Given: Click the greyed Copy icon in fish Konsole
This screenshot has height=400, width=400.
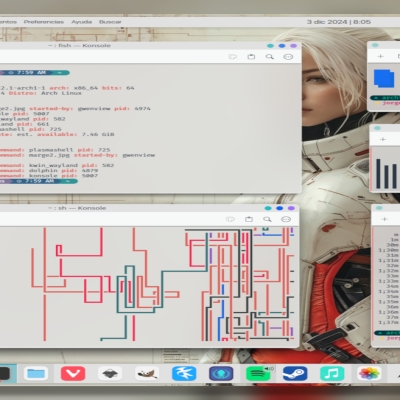Looking at the screenshot, I should coord(233,57).
